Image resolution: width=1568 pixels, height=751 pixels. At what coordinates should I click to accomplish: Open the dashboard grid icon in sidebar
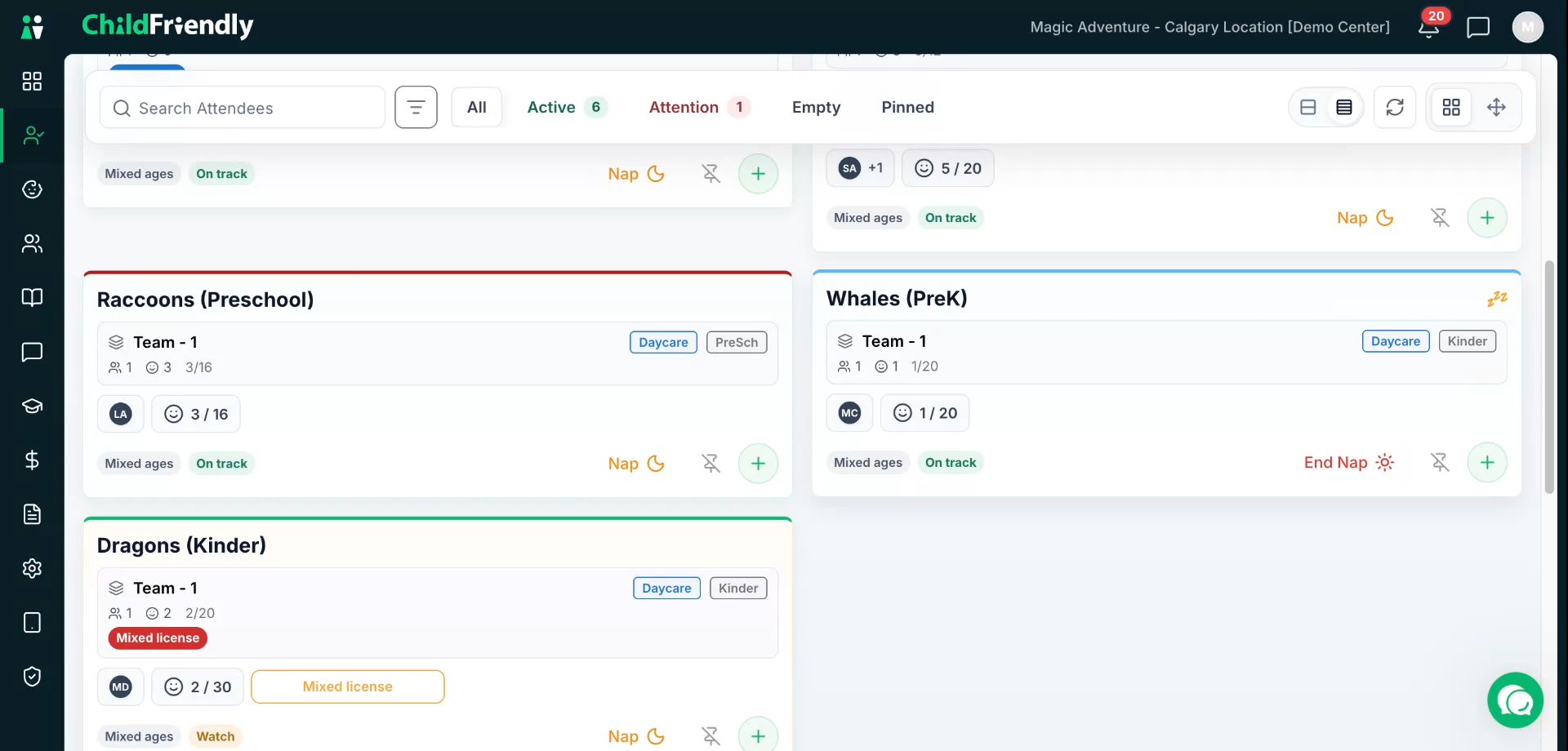pos(32,81)
